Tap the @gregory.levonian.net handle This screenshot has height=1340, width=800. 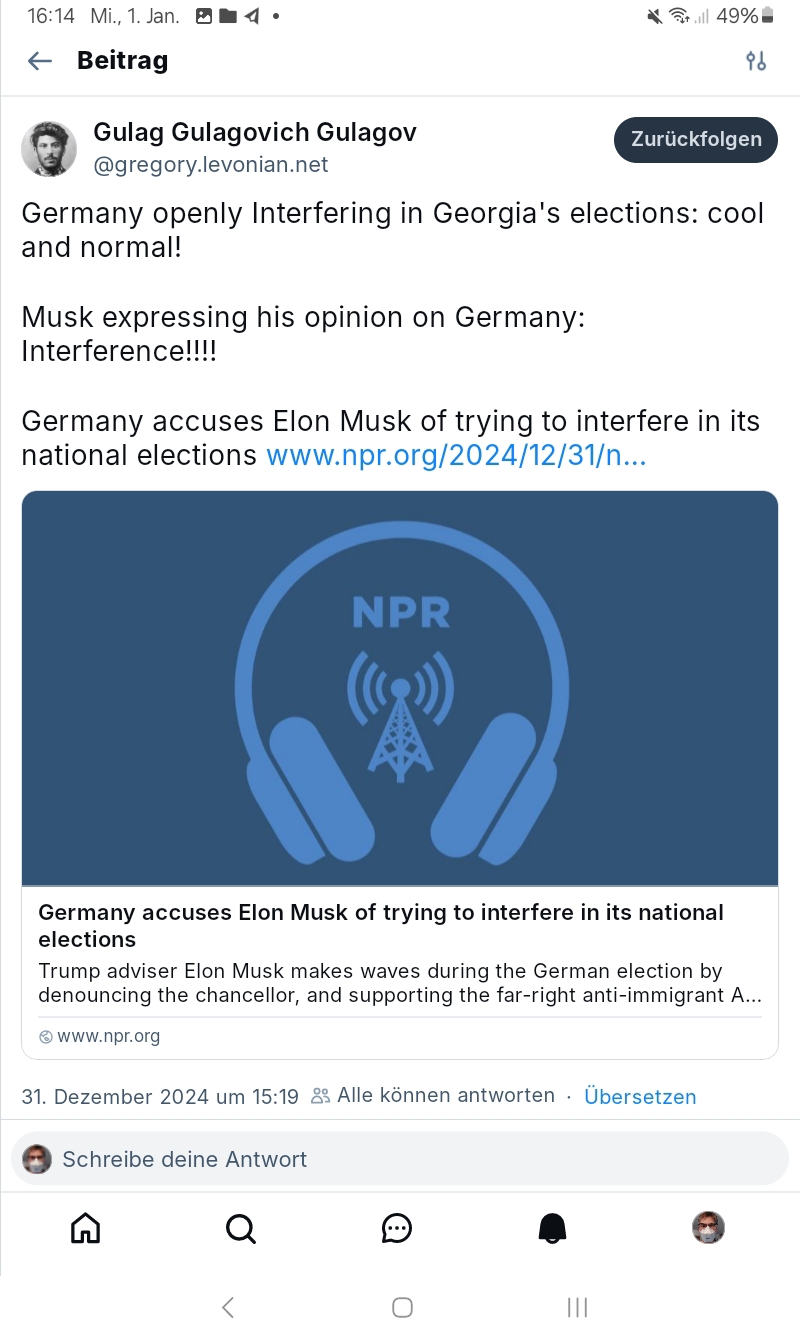click(x=211, y=165)
